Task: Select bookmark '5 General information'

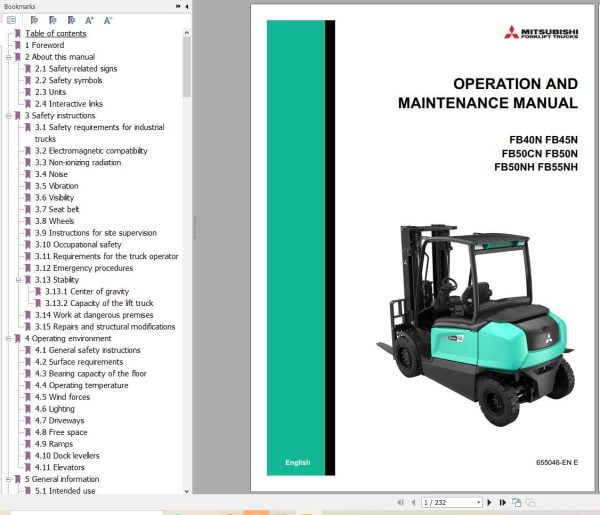Action: pyautogui.click(x=62, y=479)
